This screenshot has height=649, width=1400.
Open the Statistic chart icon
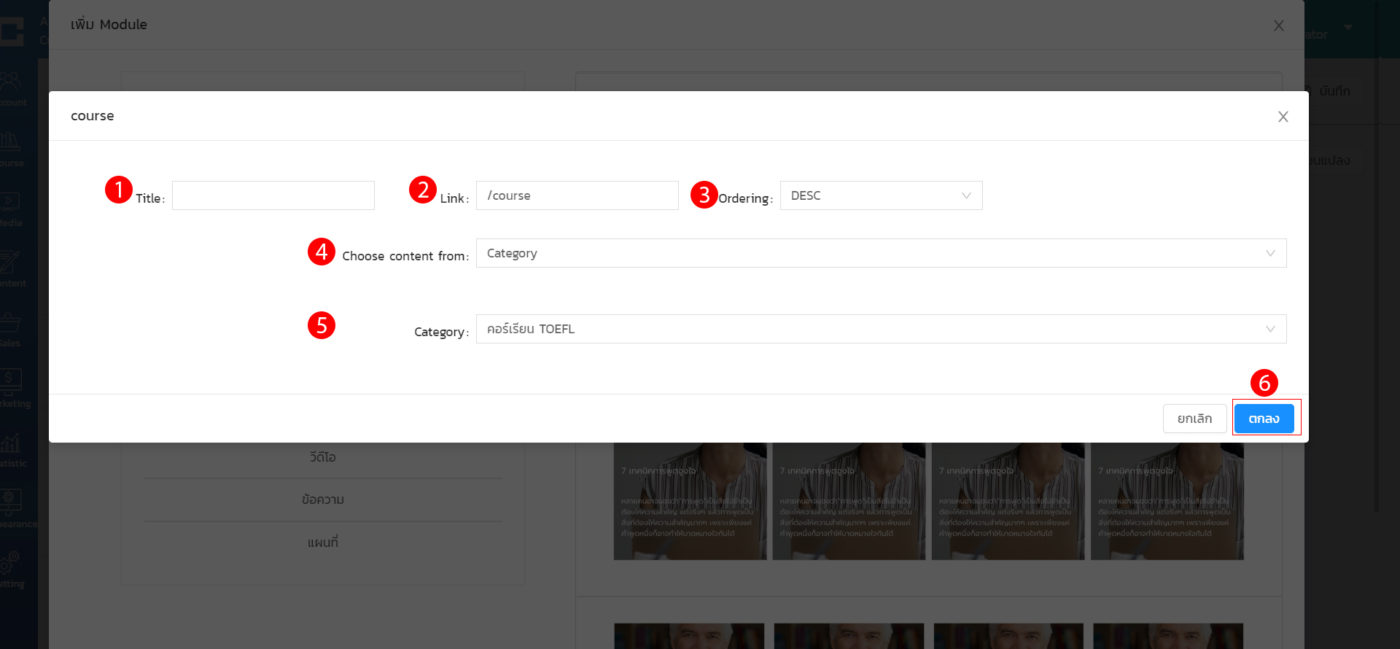pyautogui.click(x=12, y=444)
